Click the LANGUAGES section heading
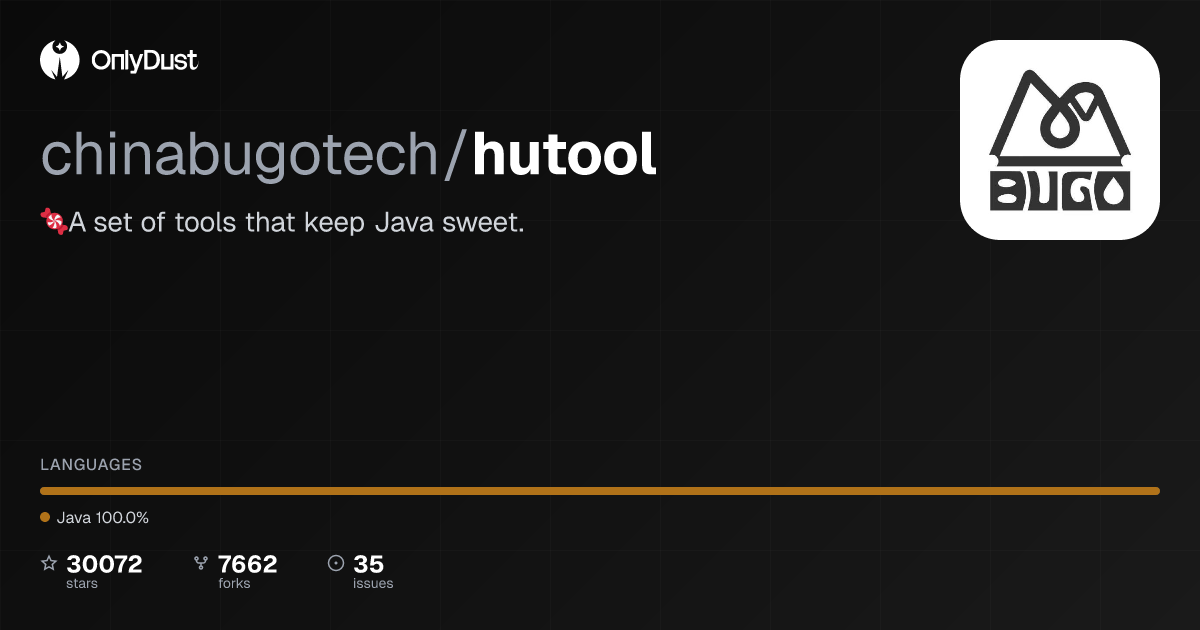This screenshot has width=1200, height=630. 91,465
